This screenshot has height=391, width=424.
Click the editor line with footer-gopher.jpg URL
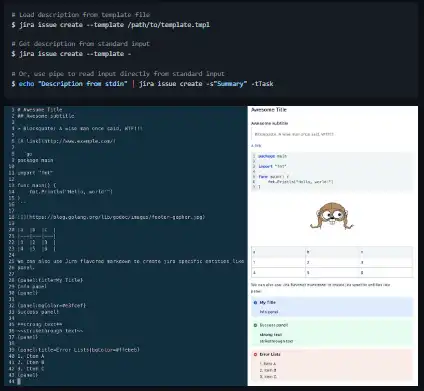(111, 217)
